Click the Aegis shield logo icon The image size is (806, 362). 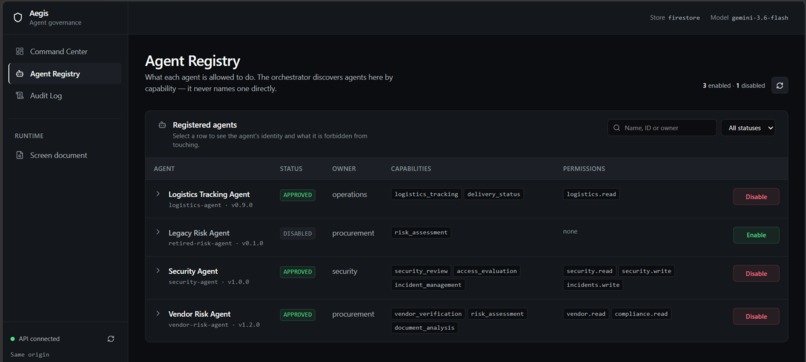pos(18,17)
